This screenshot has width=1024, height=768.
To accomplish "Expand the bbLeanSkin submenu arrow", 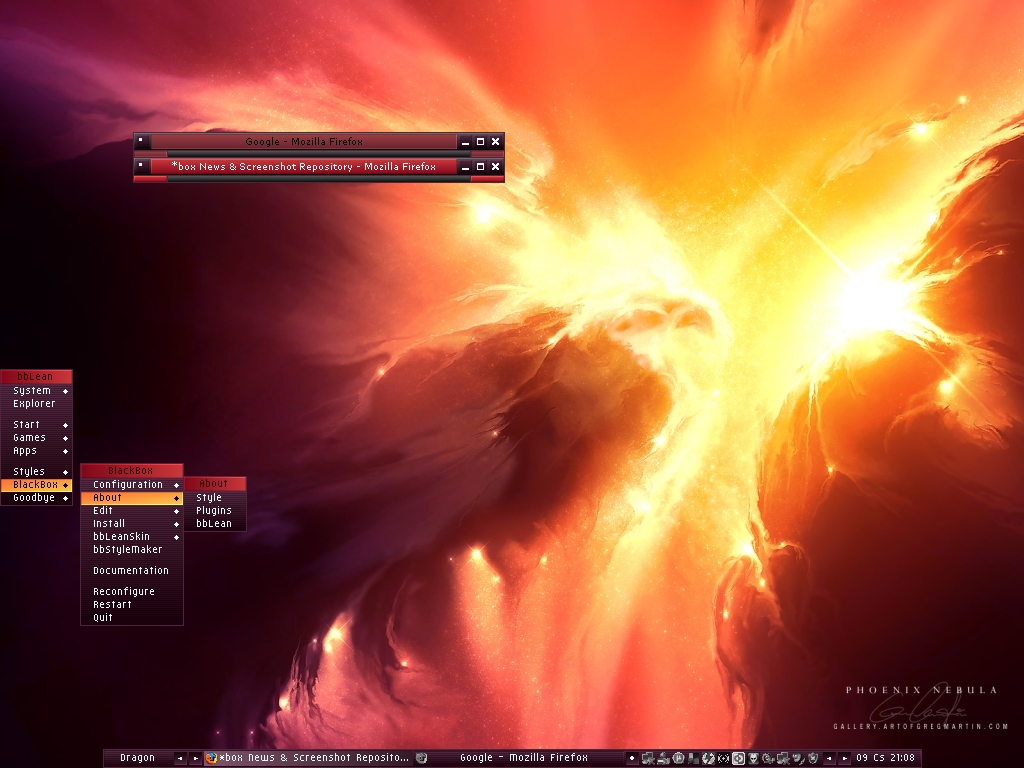I will pyautogui.click(x=176, y=537).
